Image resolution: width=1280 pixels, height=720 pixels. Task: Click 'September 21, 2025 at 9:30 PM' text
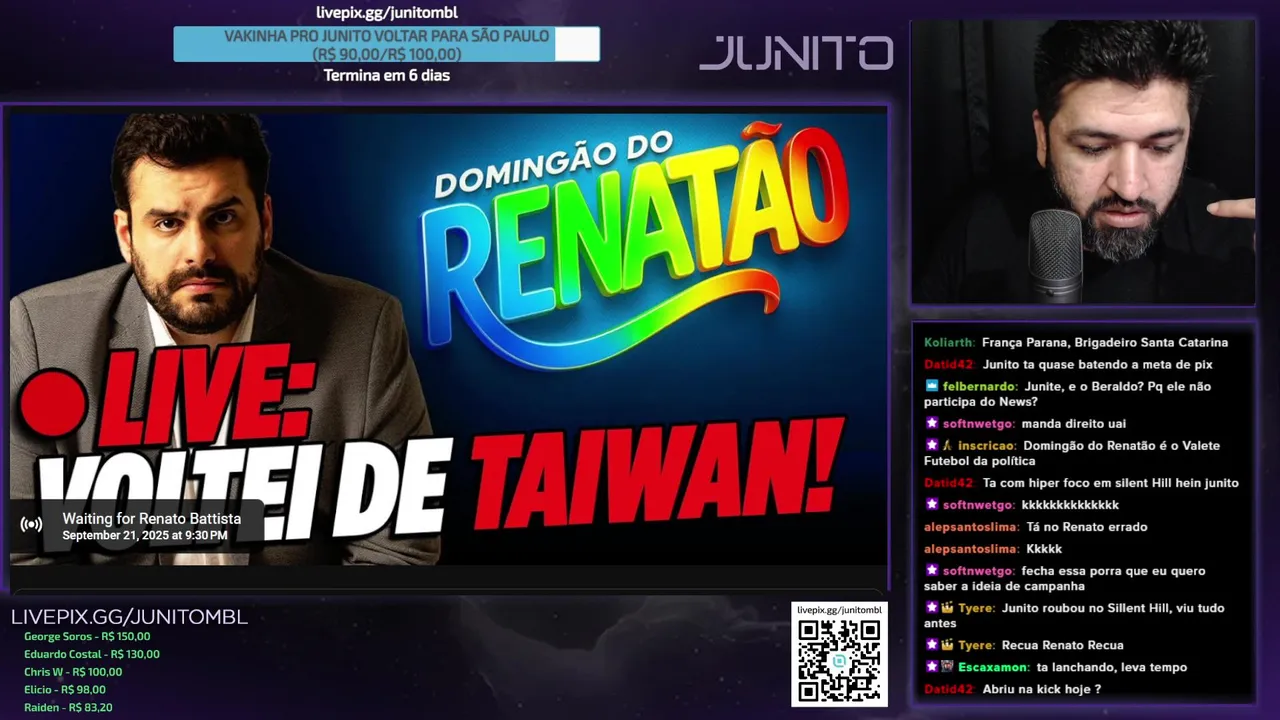pos(145,535)
